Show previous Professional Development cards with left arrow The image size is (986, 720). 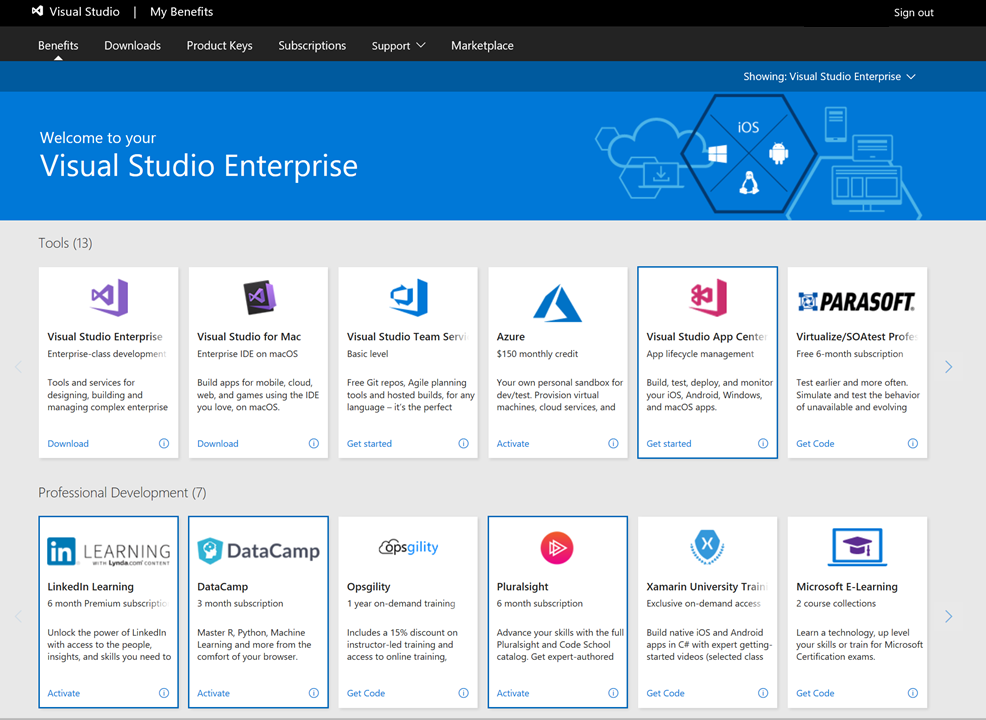[18, 616]
